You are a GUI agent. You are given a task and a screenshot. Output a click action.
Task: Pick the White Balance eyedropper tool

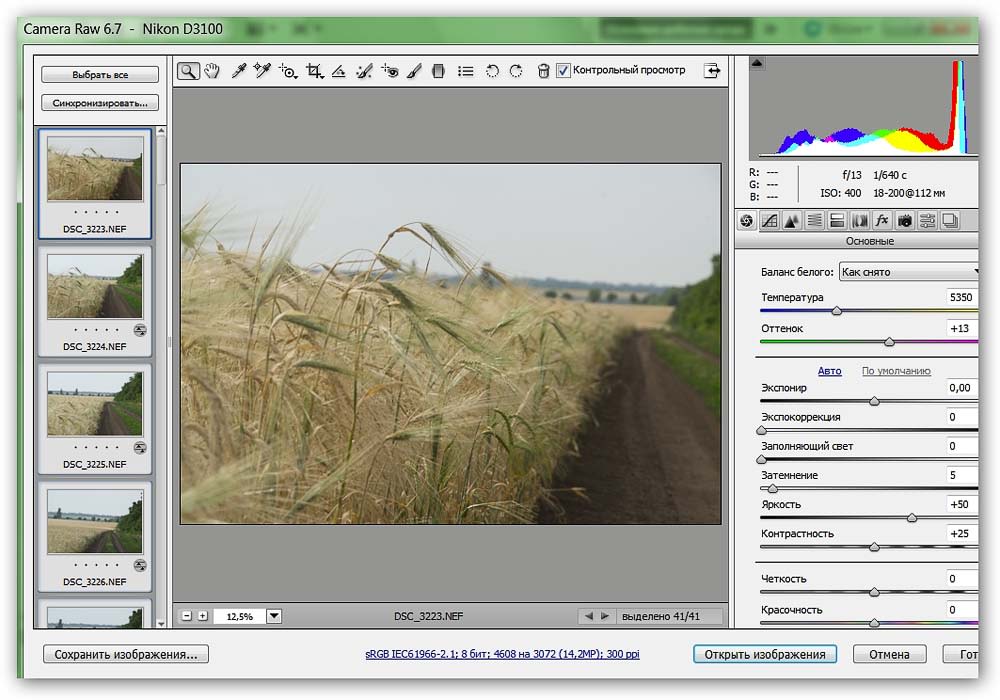click(x=239, y=71)
